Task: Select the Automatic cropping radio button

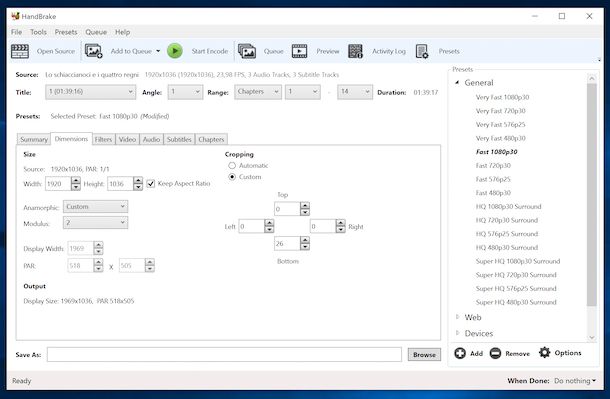Action: 232,165
